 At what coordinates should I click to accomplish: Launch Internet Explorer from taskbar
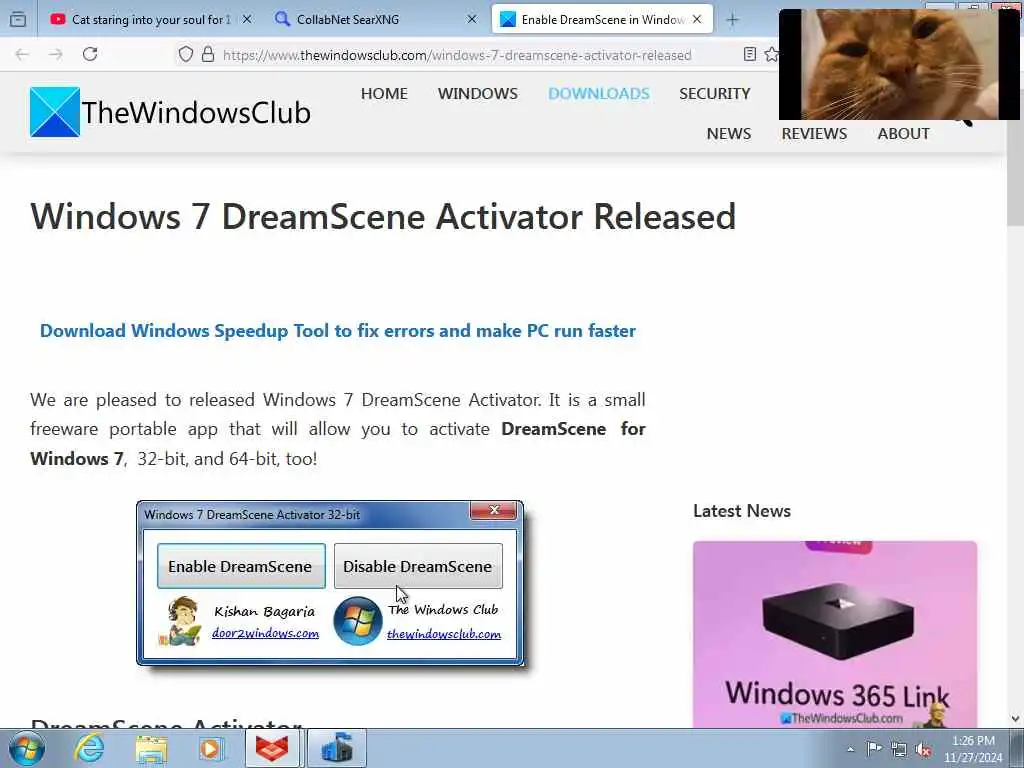[88, 748]
